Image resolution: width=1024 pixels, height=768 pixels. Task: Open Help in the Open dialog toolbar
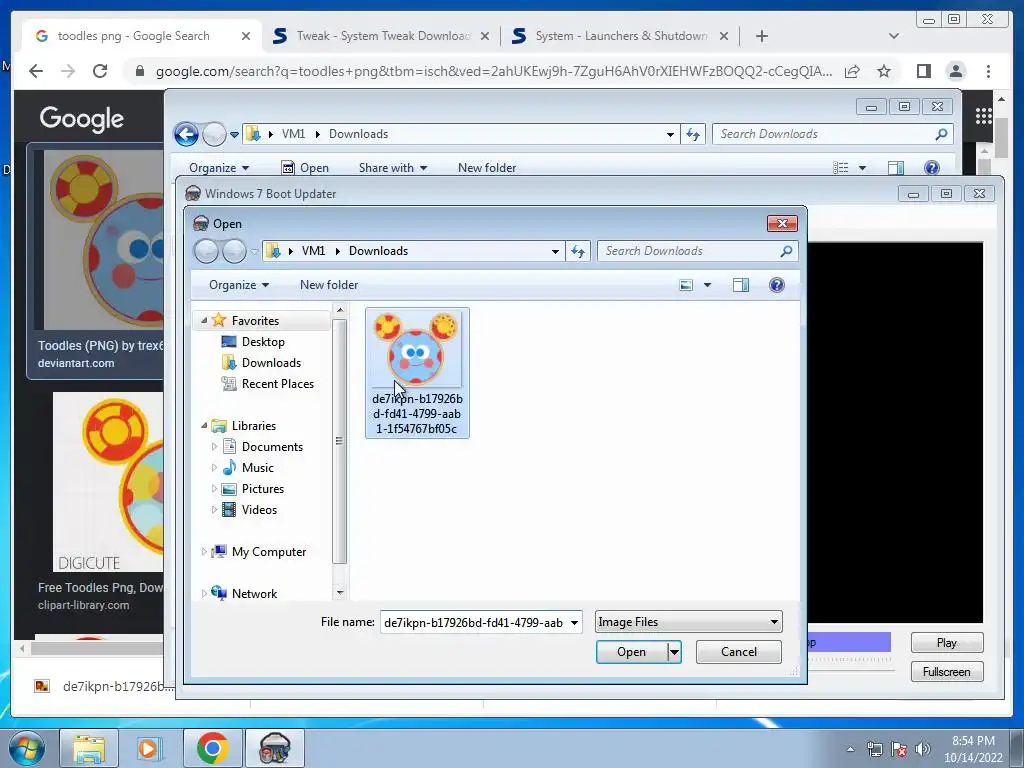(x=776, y=285)
